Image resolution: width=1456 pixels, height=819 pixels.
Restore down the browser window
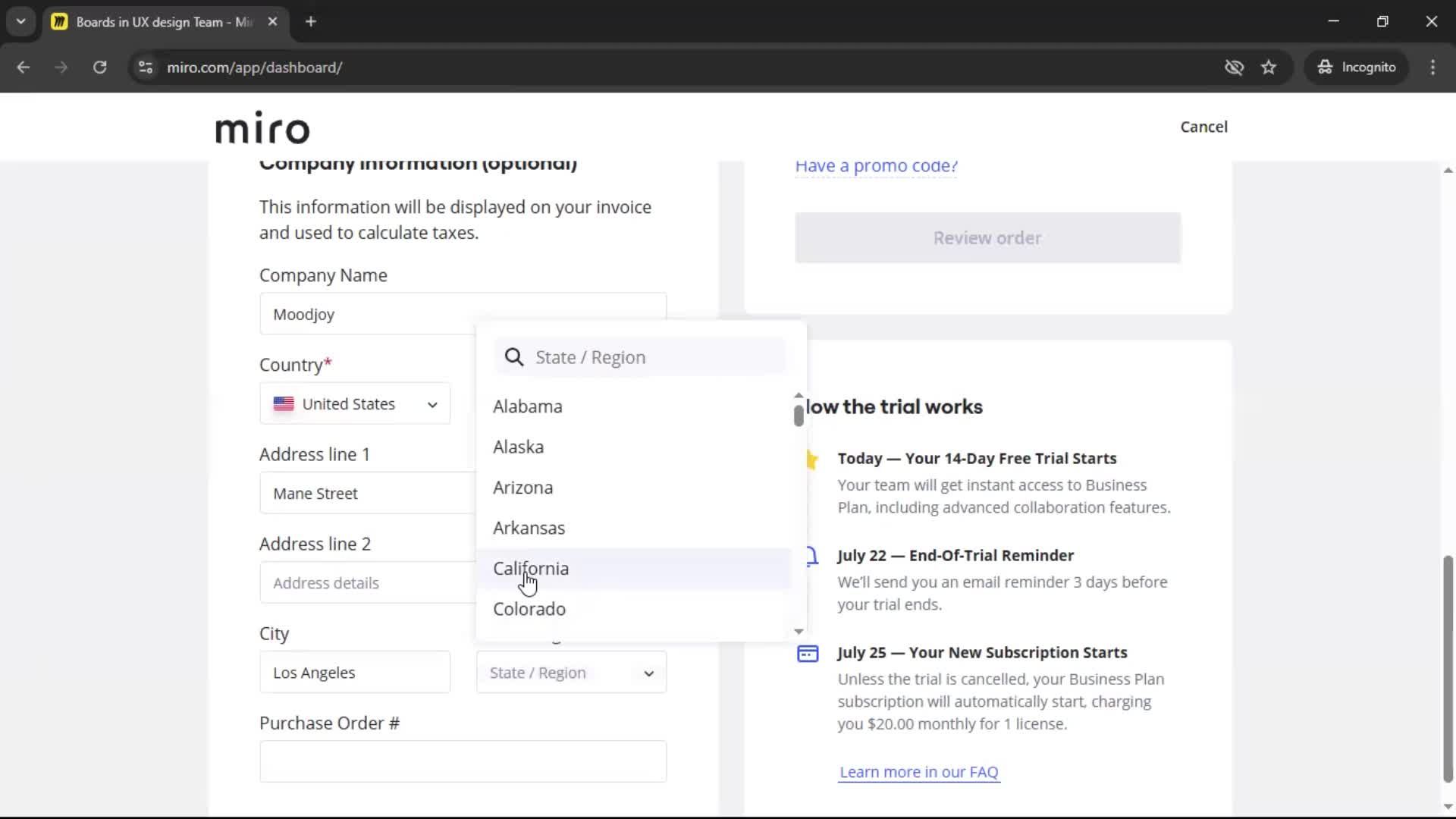[x=1382, y=21]
